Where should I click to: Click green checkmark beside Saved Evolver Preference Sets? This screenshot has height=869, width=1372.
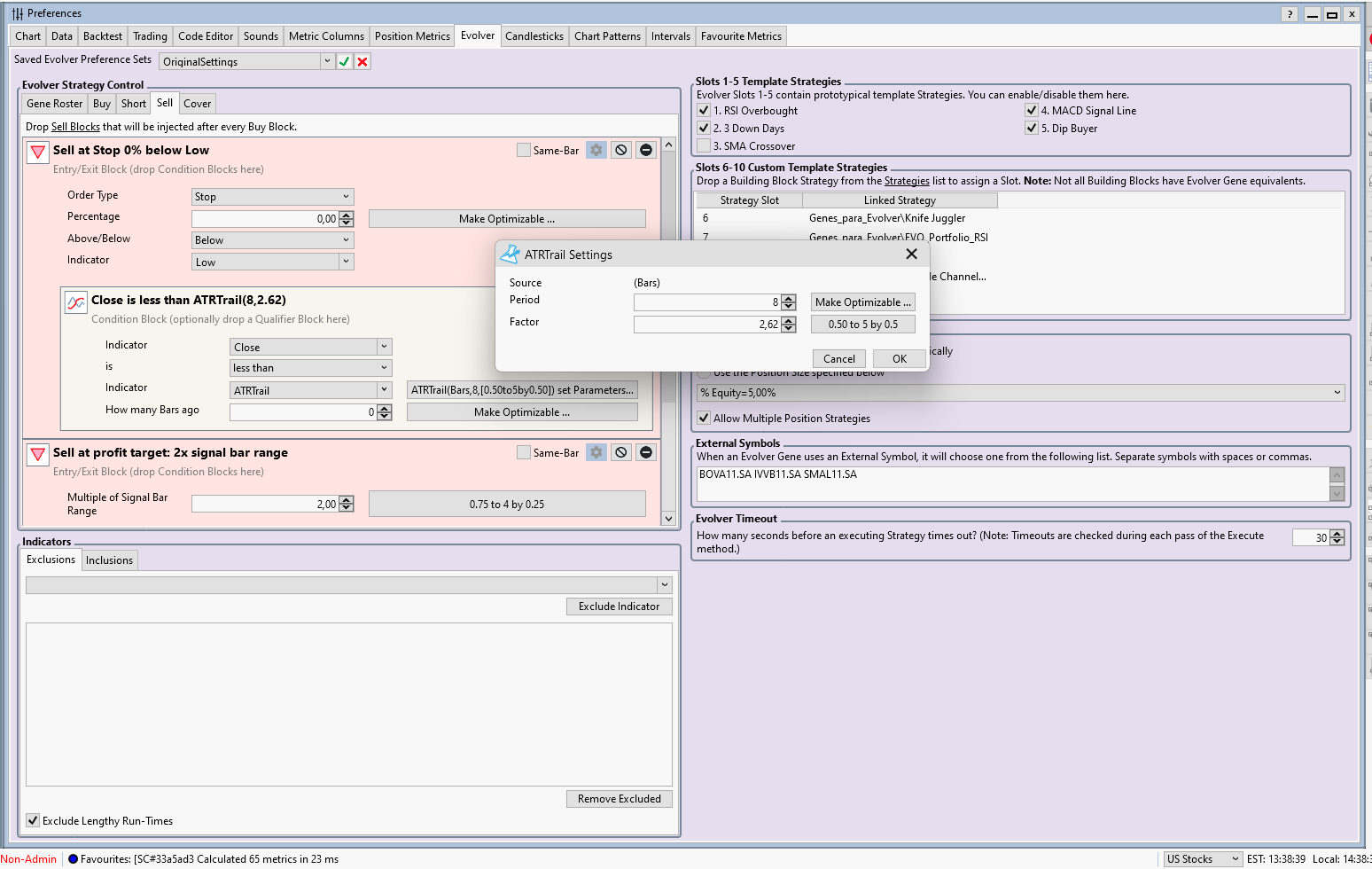pos(344,61)
